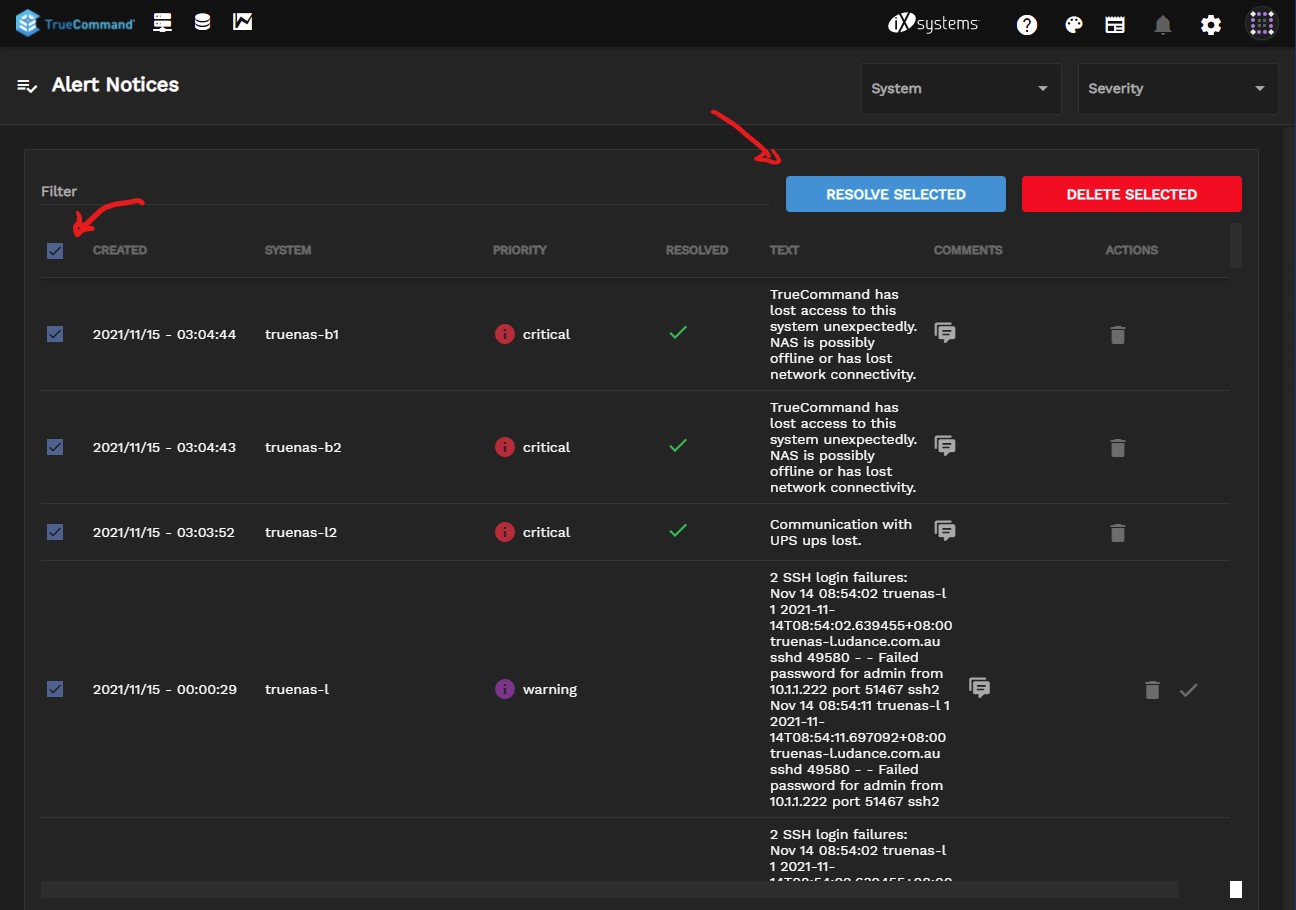Uncheck the truenas-b2 alert checkbox
The height and width of the screenshot is (910, 1296).
tap(55, 447)
